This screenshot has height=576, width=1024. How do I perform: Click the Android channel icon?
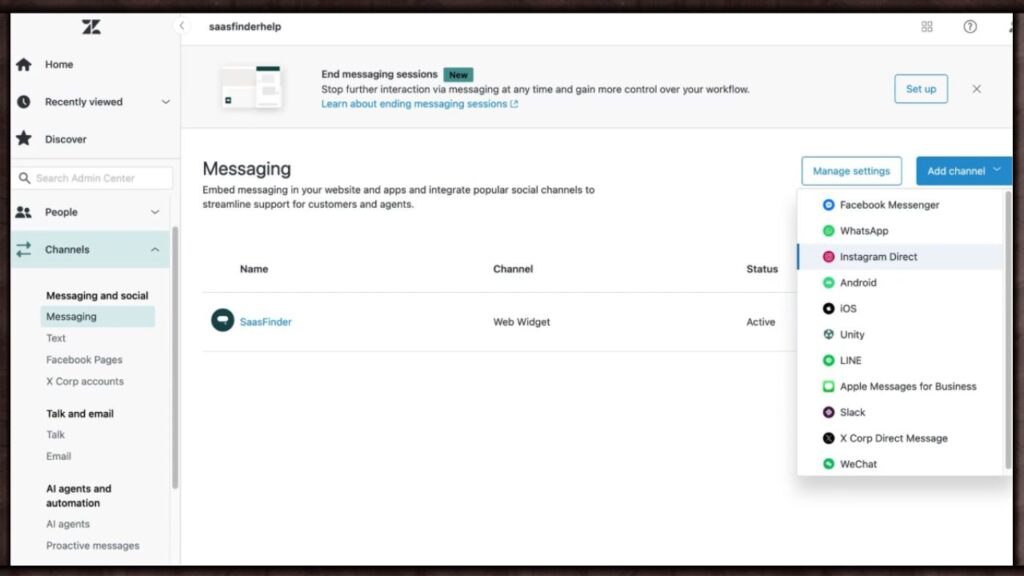click(828, 282)
